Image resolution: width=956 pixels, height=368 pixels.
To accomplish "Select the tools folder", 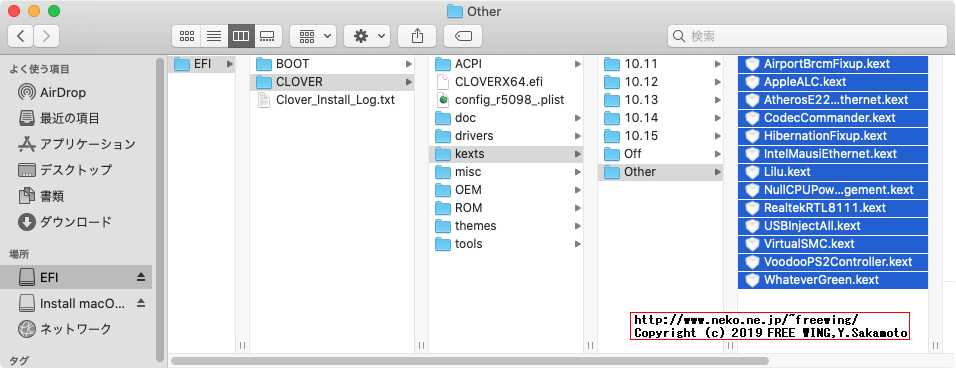I will pos(506,244).
